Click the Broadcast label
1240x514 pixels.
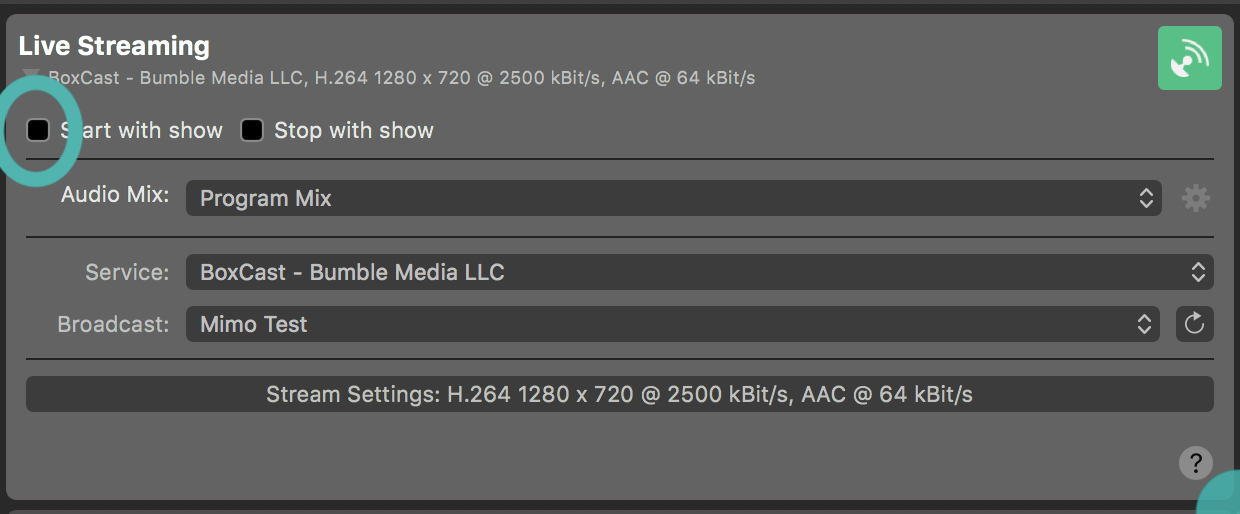[113, 324]
